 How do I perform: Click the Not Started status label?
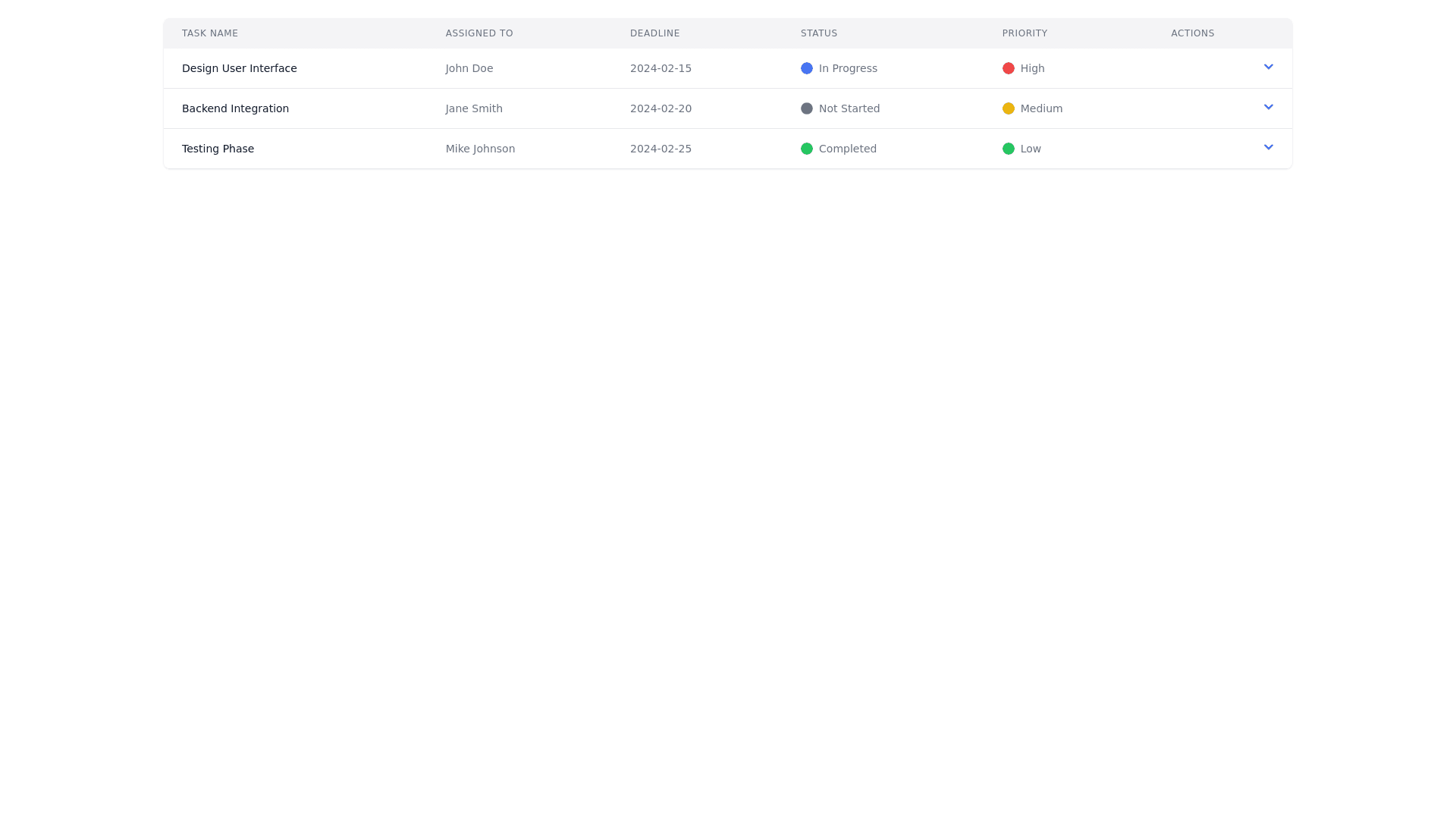[x=849, y=108]
